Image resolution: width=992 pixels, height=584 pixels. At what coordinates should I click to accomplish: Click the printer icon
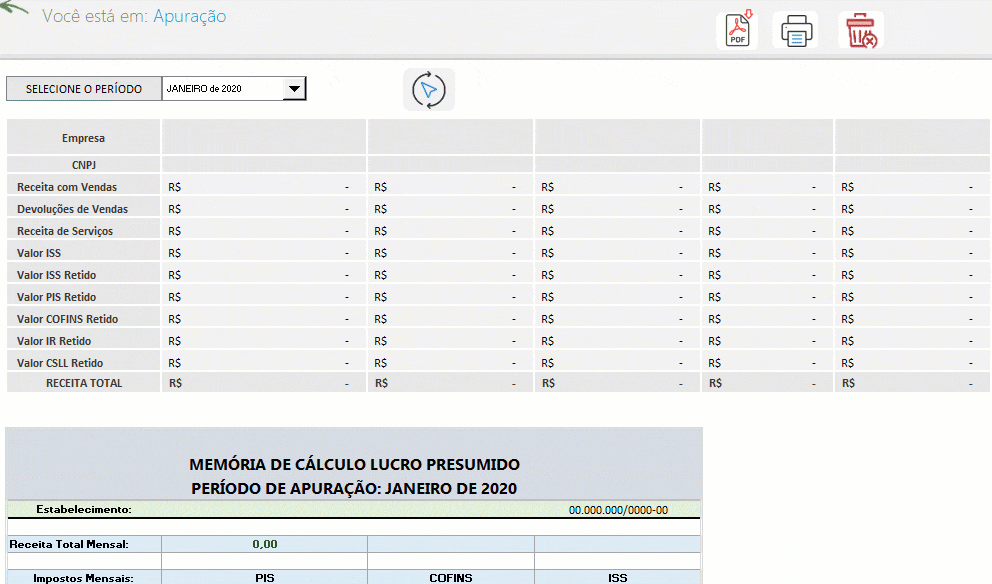pyautogui.click(x=796, y=30)
